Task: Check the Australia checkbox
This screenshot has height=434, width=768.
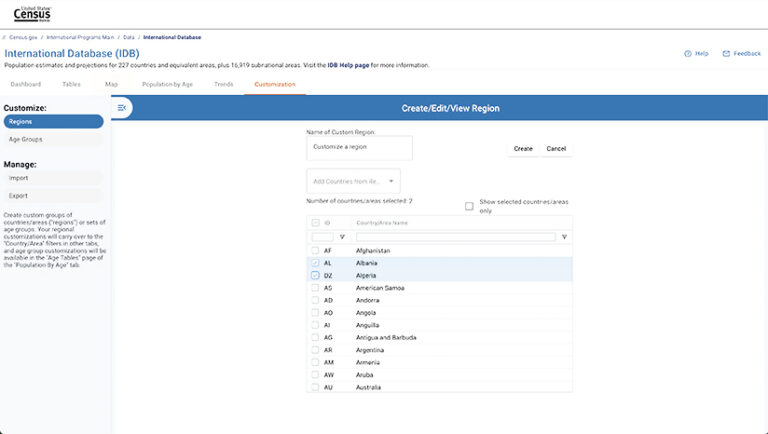Action: (315, 387)
